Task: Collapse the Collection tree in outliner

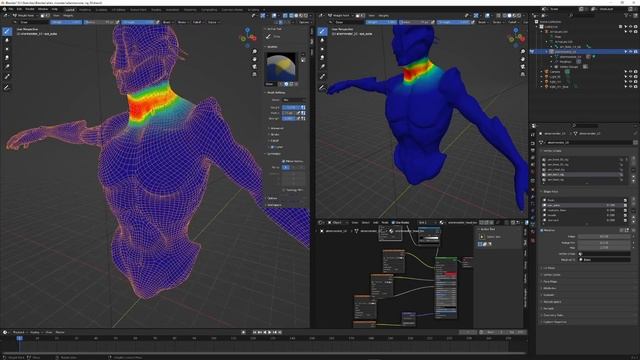Action: coord(537,27)
